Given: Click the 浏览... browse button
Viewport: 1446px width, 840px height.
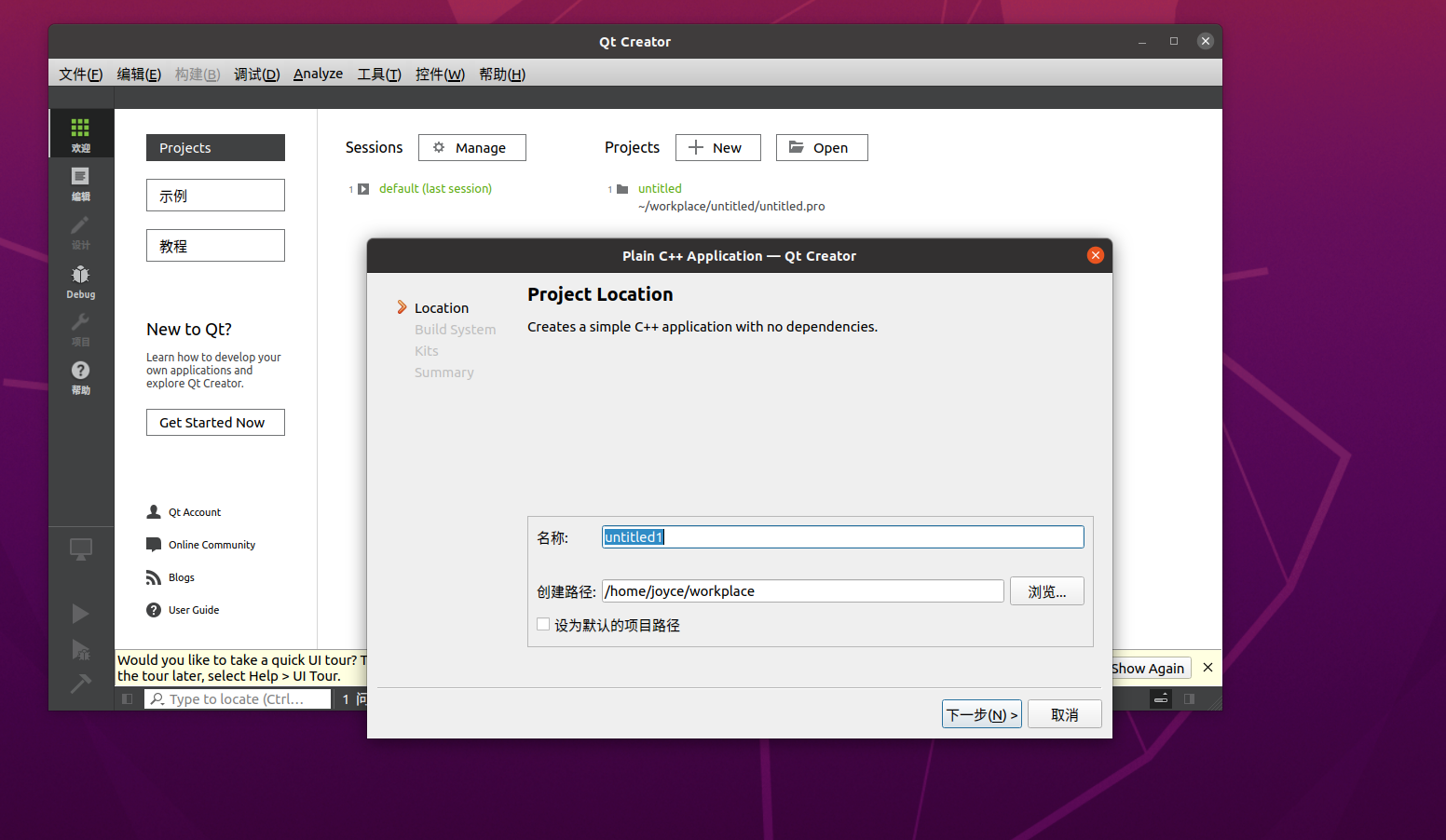Looking at the screenshot, I should click(x=1047, y=591).
